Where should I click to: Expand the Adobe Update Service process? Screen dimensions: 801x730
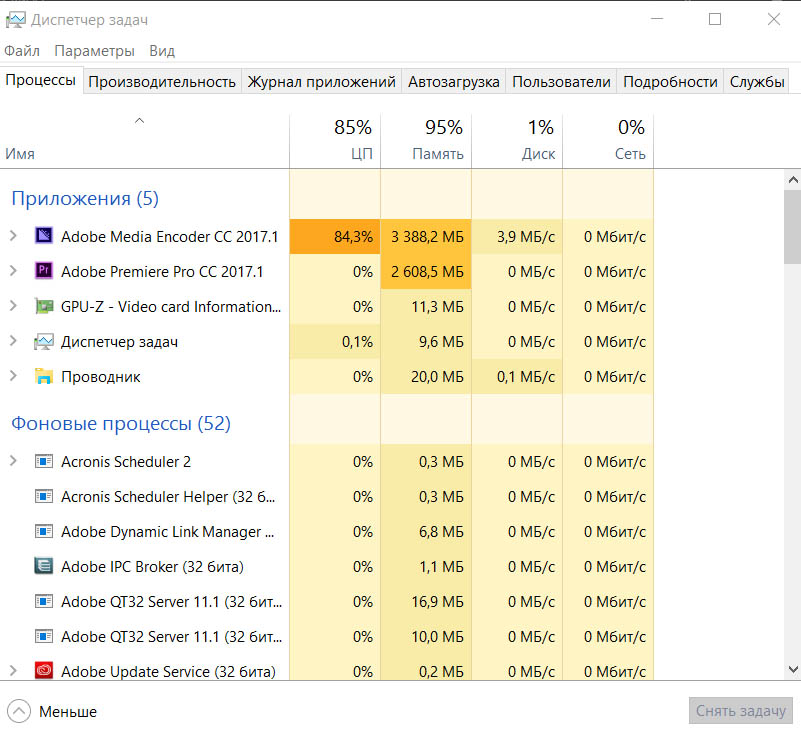pyautogui.click(x=13, y=670)
